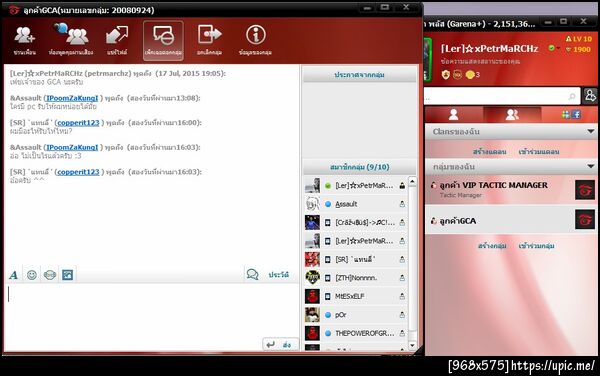600x376 pixels.
Task: Click copperit123 link in the last message
Action: 78,172
